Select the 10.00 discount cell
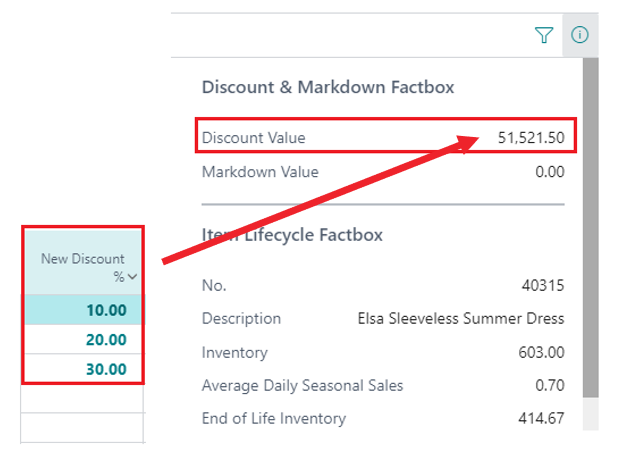Screen dimensions: 626x465 coord(83,310)
